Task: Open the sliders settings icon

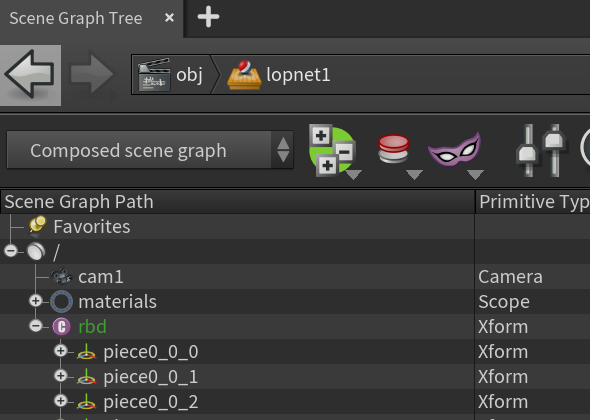Action: (541, 151)
